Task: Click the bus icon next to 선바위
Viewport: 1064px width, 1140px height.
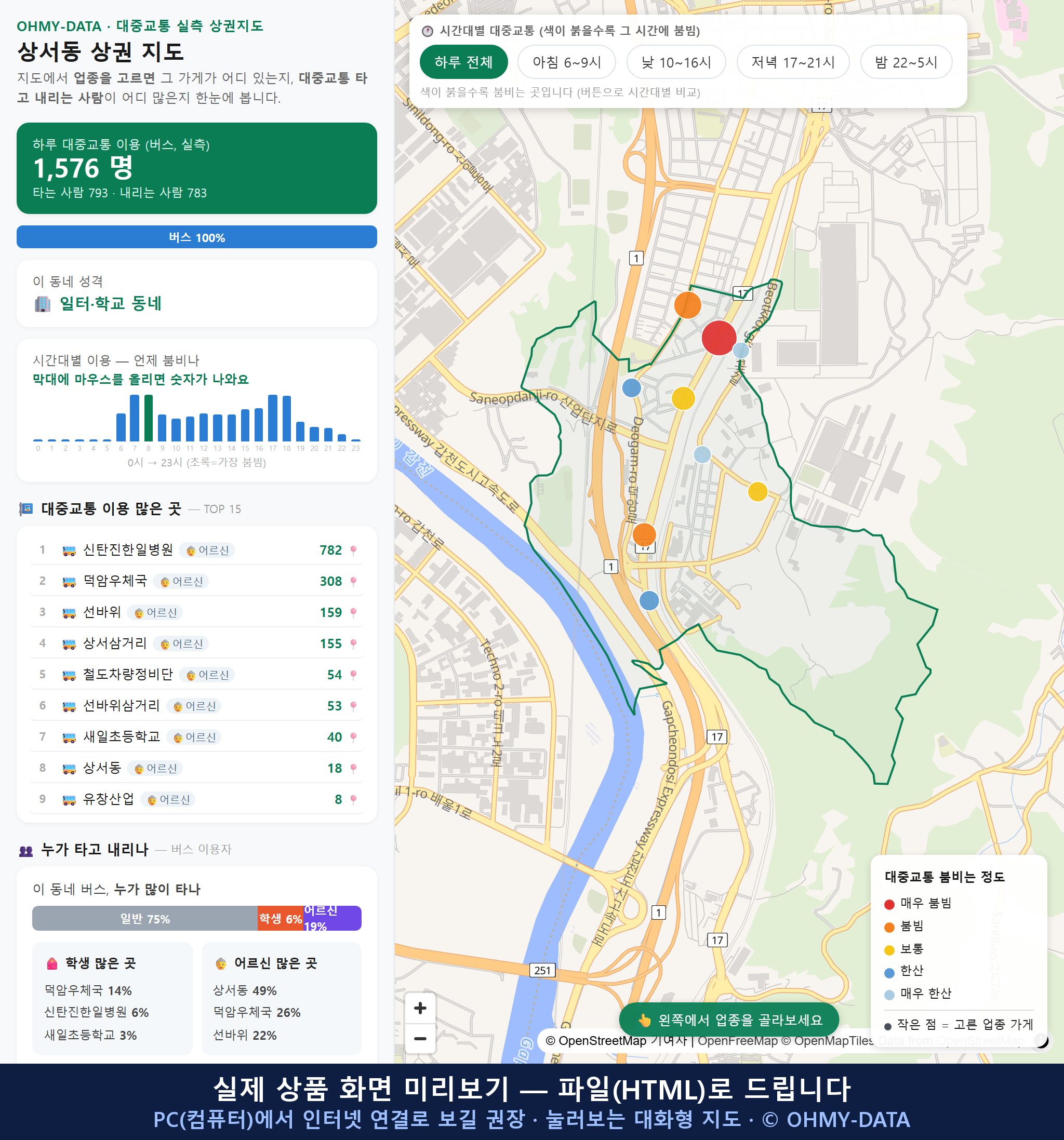Action: pos(69,613)
